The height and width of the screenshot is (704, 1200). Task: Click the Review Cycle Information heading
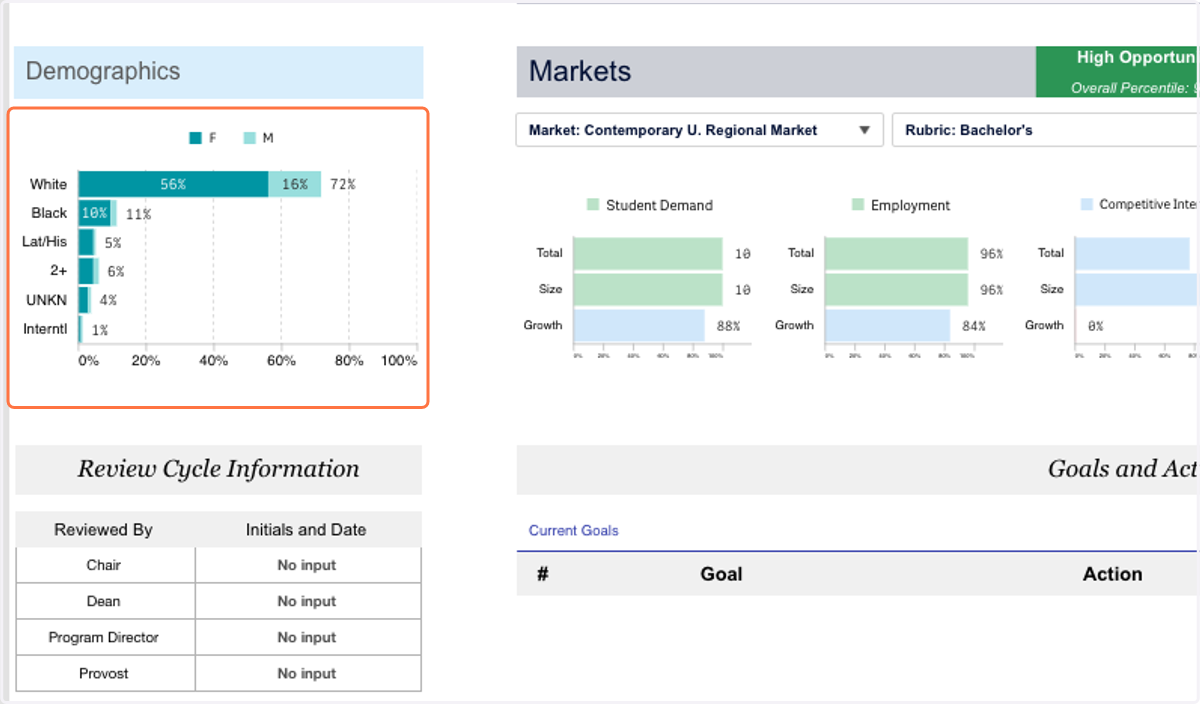click(219, 469)
